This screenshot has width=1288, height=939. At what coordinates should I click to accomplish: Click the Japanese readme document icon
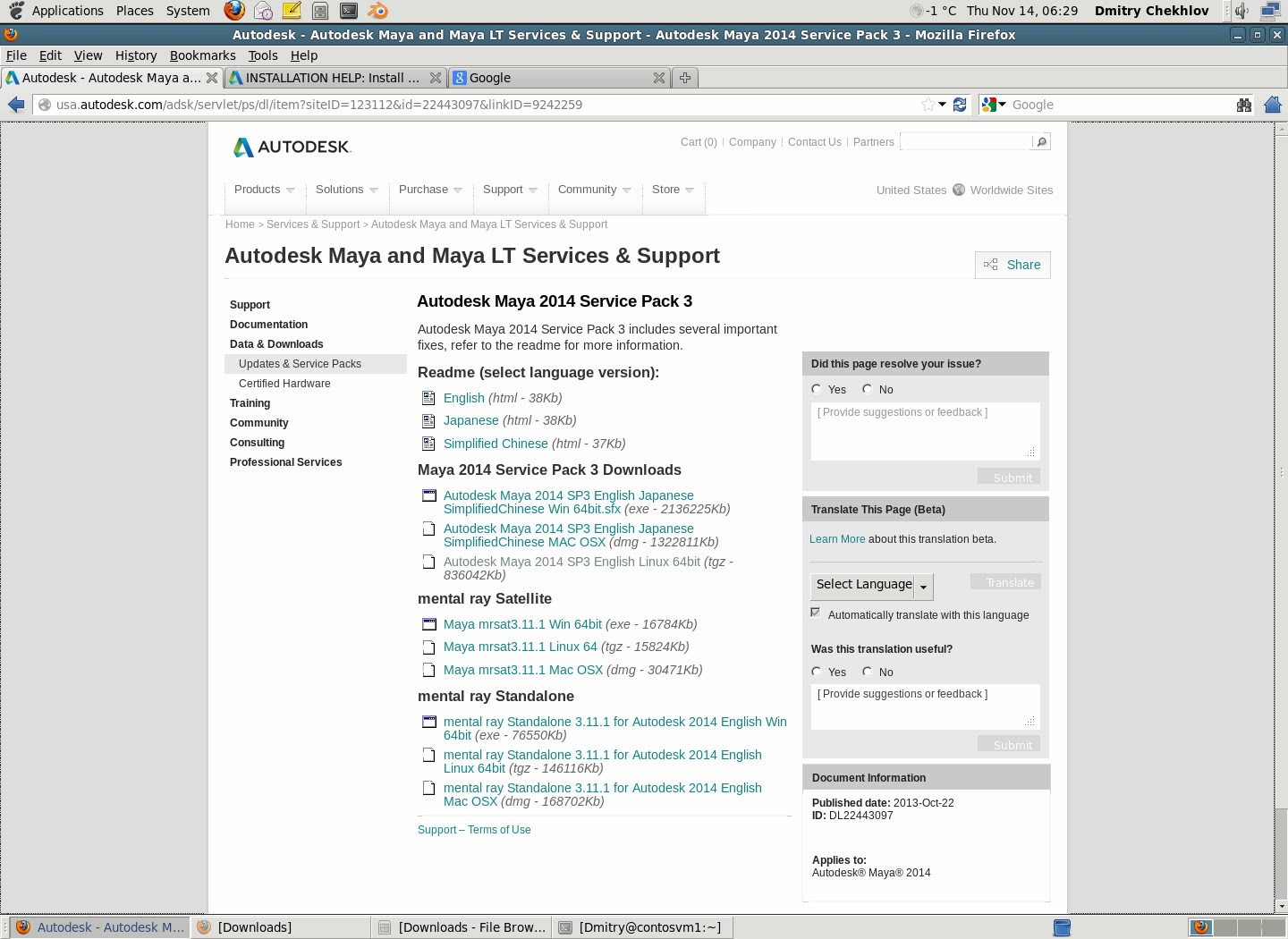(x=428, y=420)
